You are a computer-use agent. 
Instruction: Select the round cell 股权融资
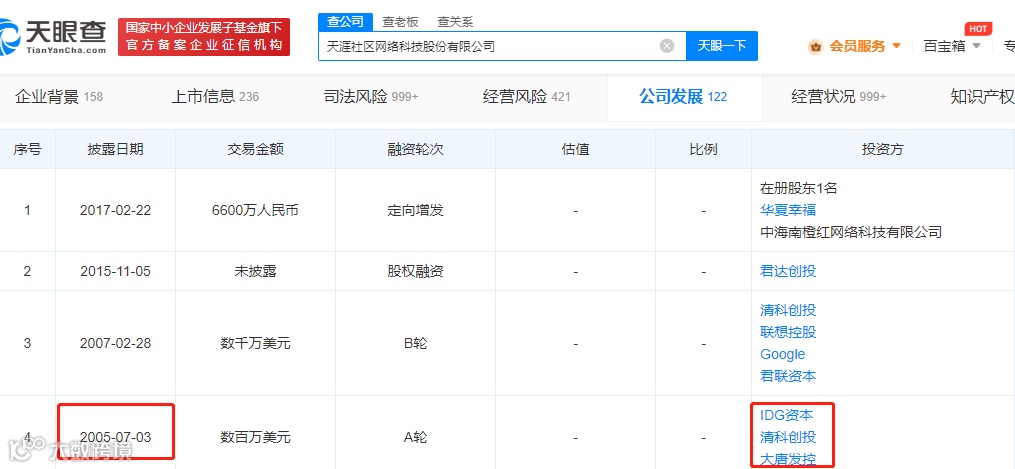[x=415, y=271]
